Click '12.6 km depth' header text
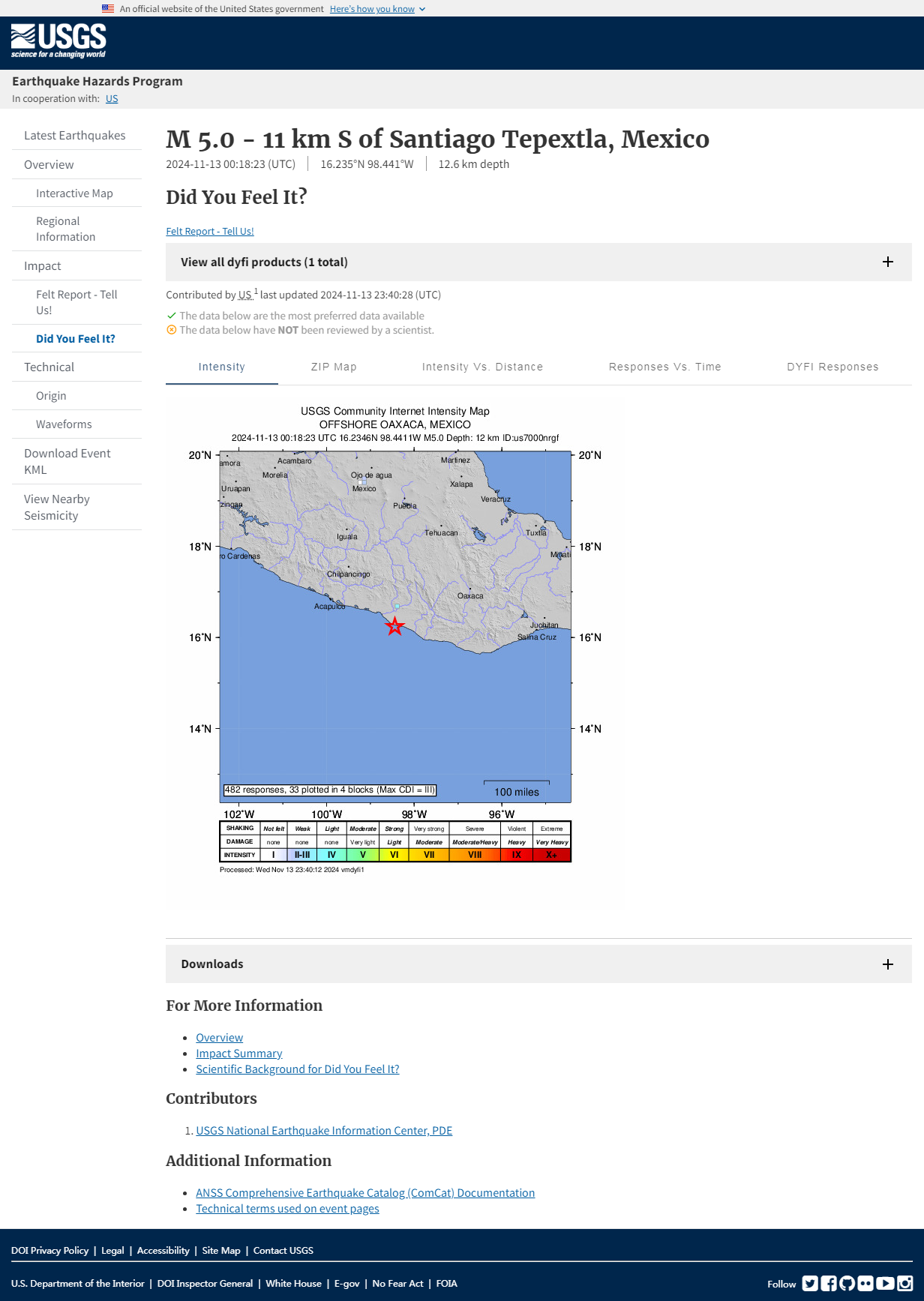This screenshot has width=924, height=1301. (x=474, y=164)
